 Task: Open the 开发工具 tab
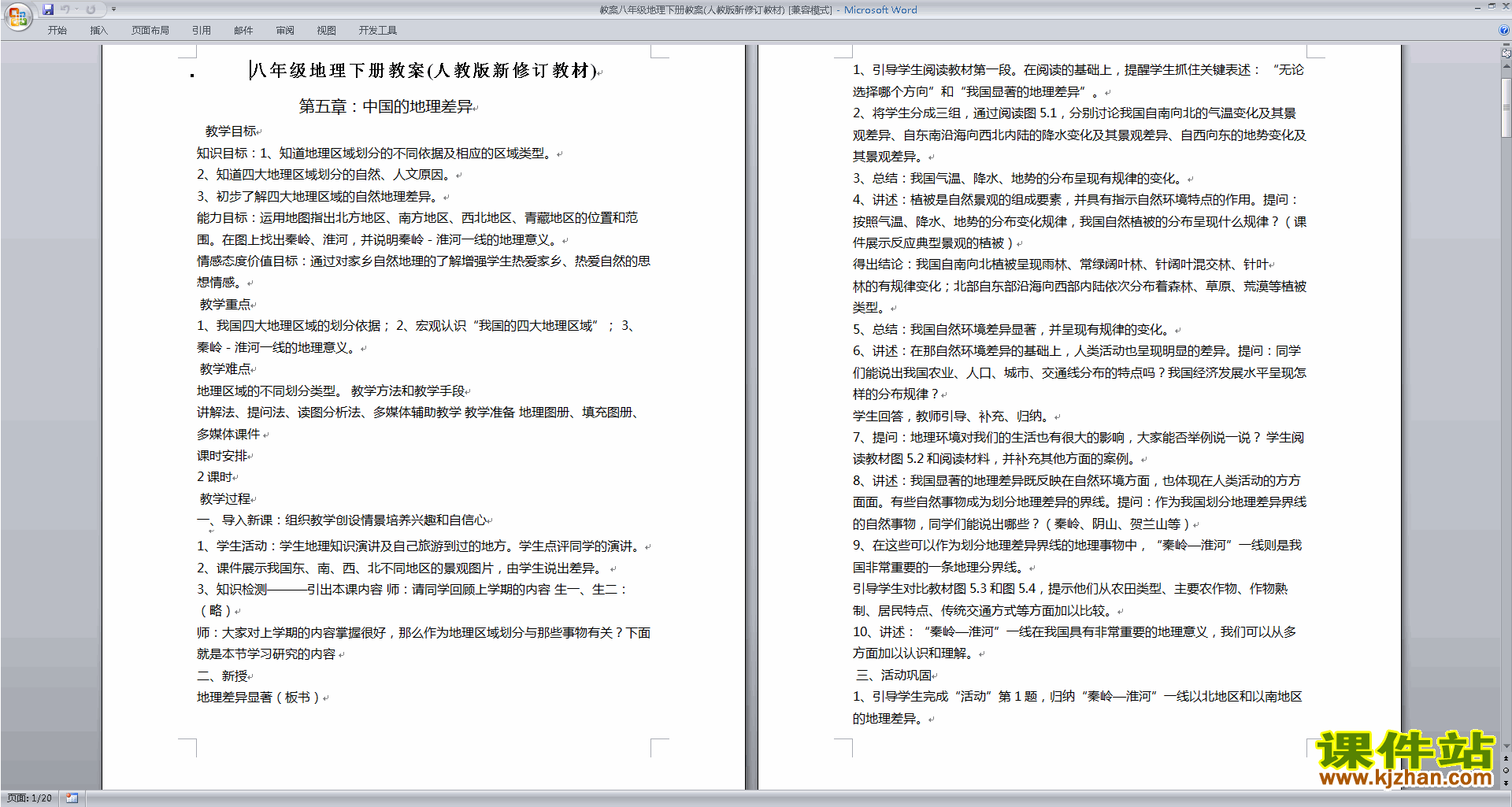(x=378, y=31)
